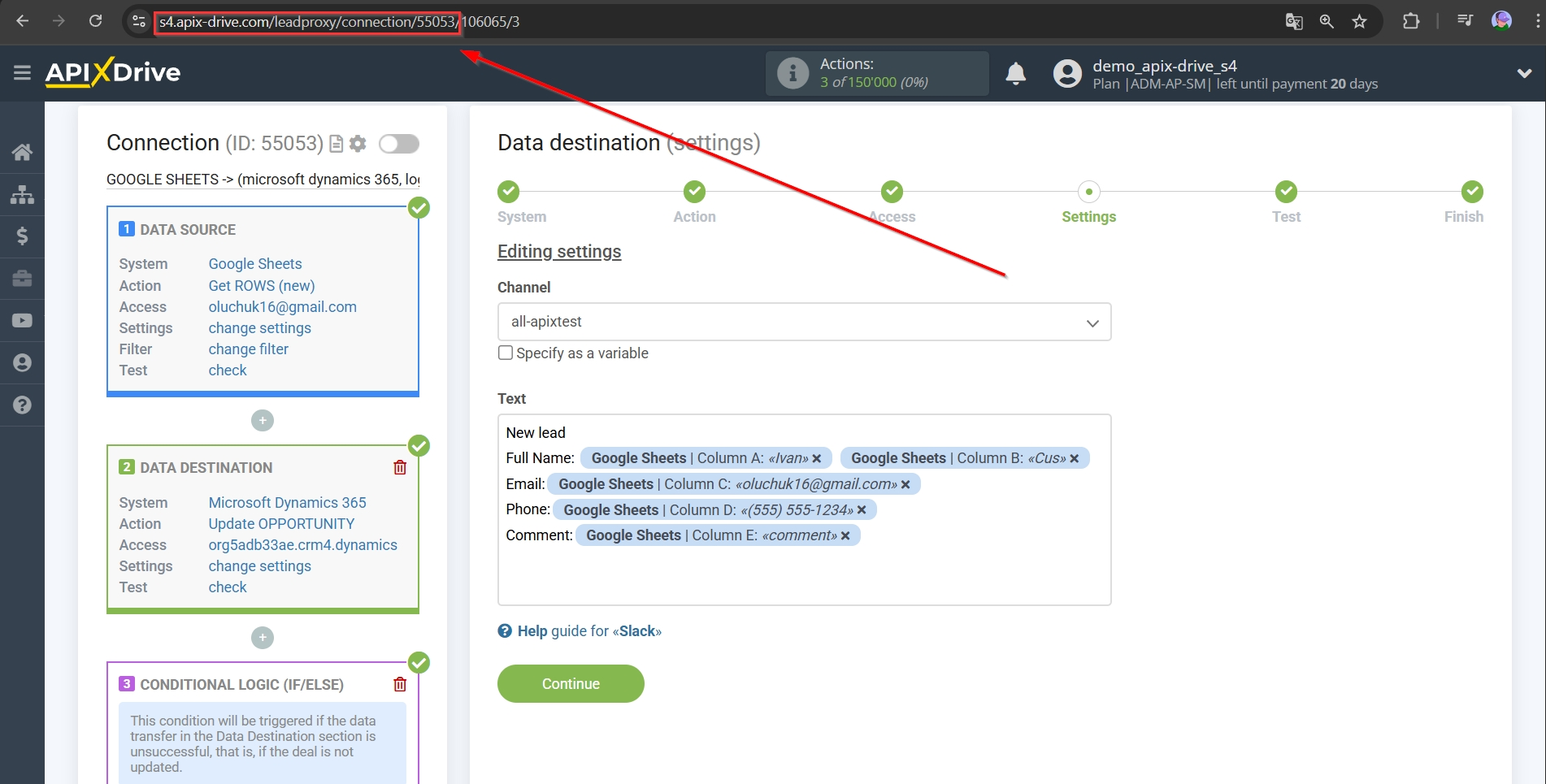Add a block after Data Destination with plus
This screenshot has height=784, width=1546.
tap(263, 638)
